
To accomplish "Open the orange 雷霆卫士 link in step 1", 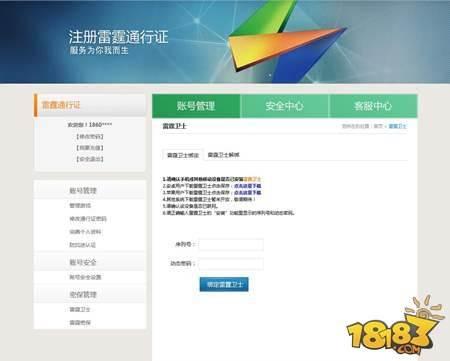I will click(x=252, y=179).
